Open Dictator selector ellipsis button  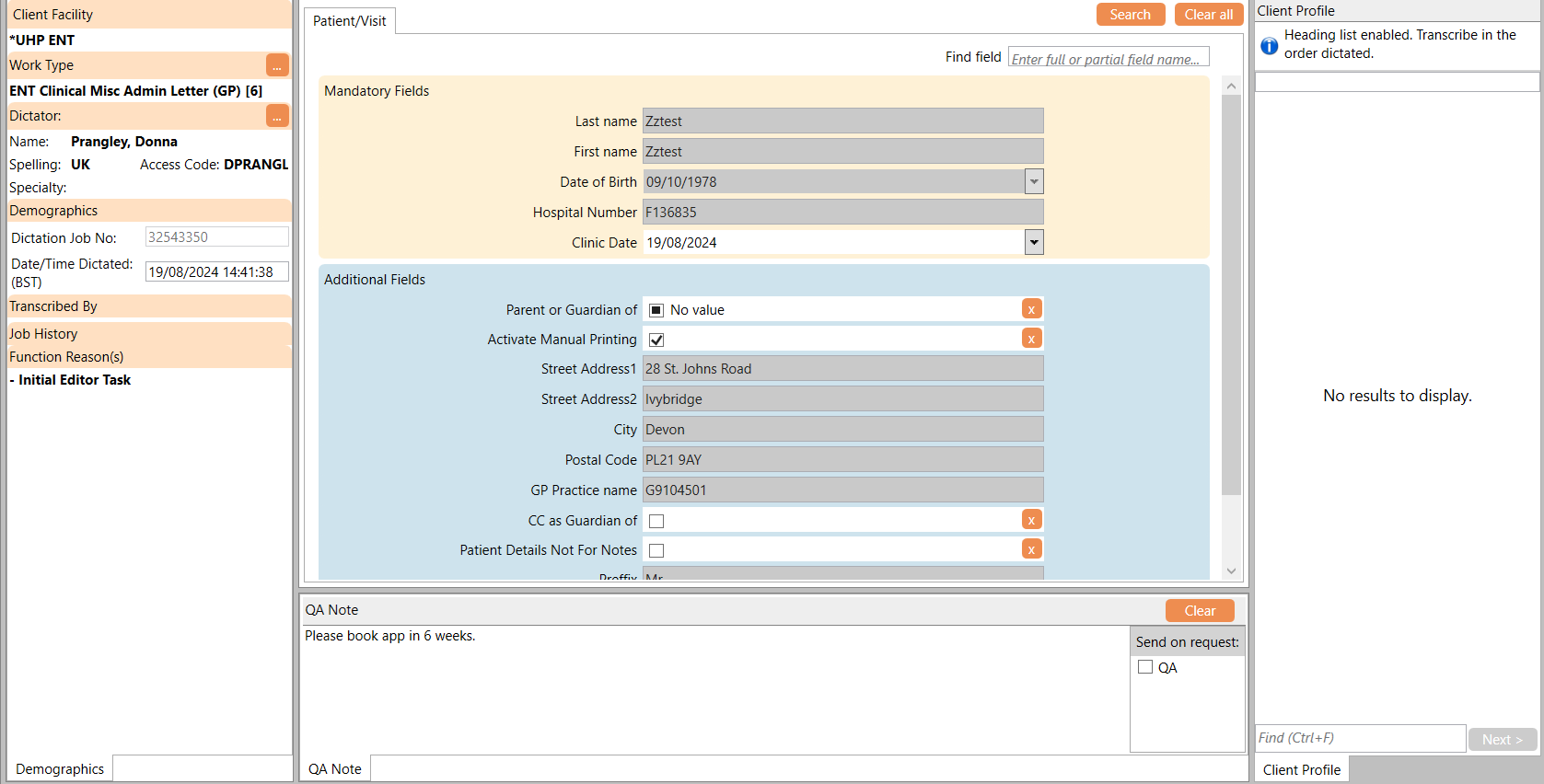pyautogui.click(x=277, y=116)
